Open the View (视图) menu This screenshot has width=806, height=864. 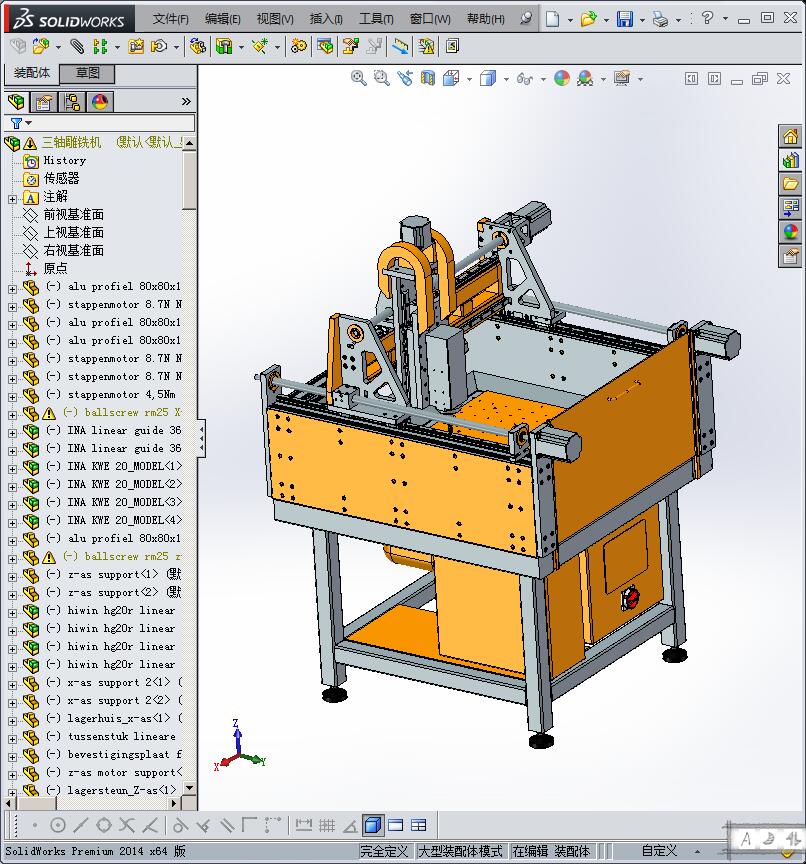pos(275,19)
